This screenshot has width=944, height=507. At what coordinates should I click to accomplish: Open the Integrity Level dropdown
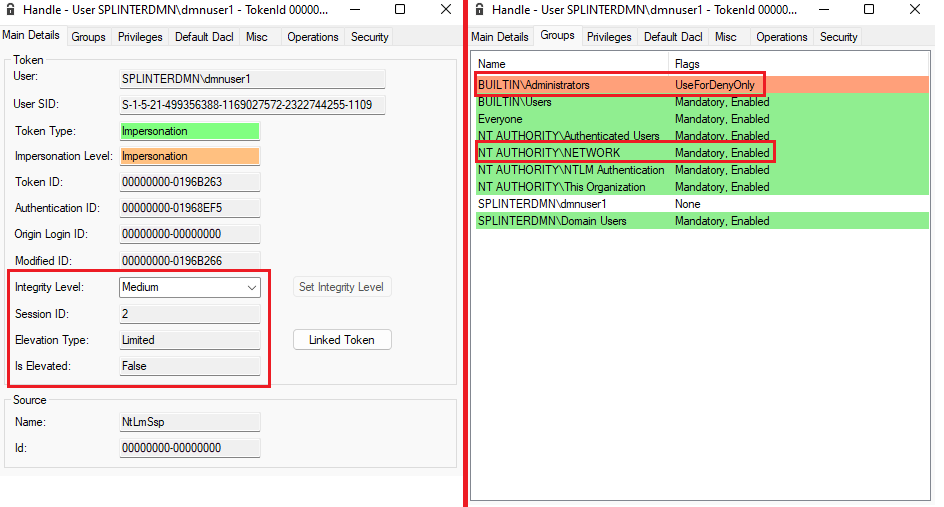pos(189,287)
